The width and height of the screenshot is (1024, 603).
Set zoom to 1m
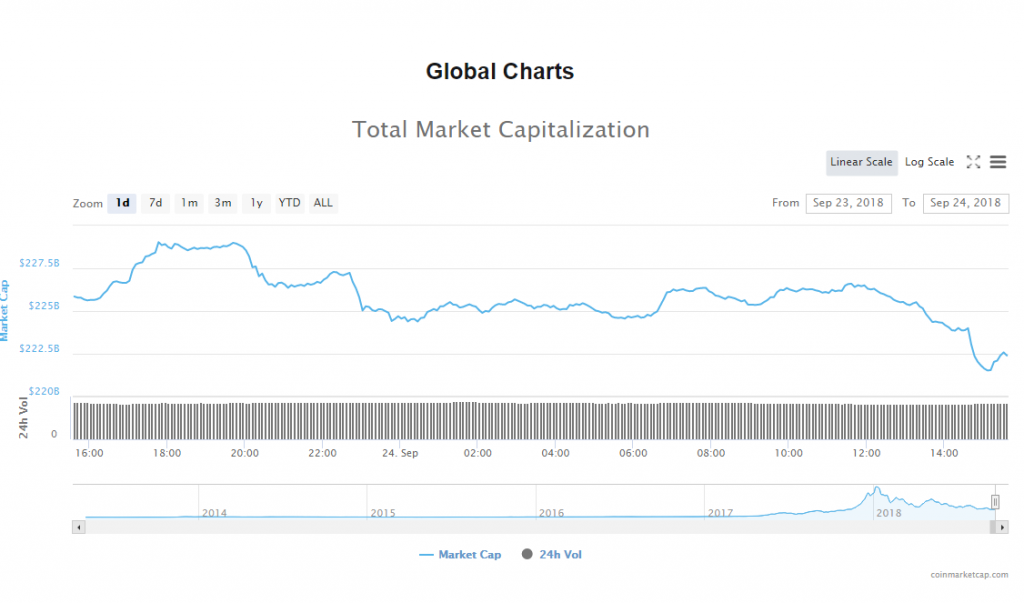coord(189,203)
